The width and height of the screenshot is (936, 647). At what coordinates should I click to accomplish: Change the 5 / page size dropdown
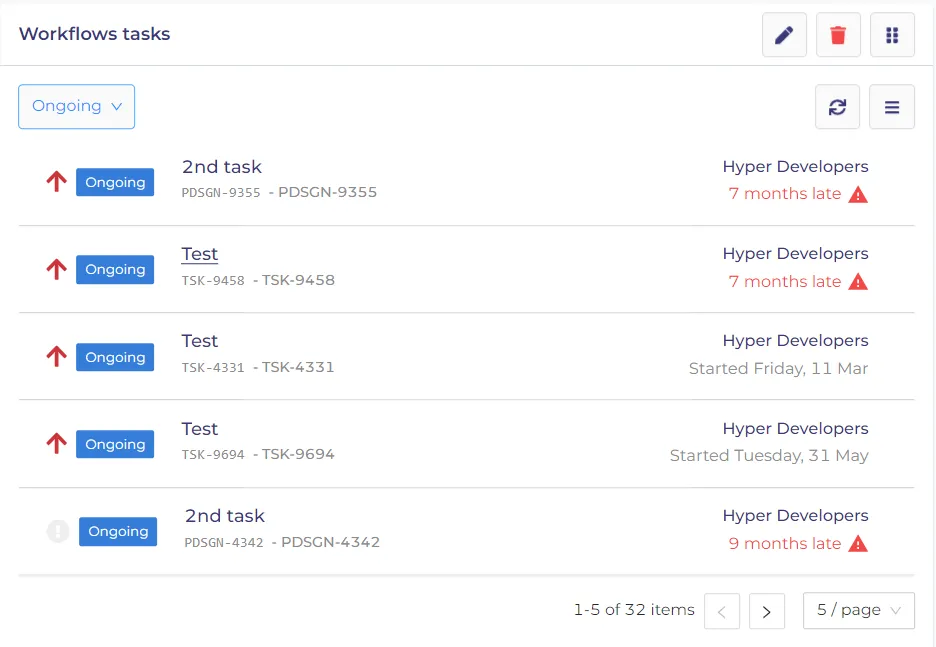[858, 610]
